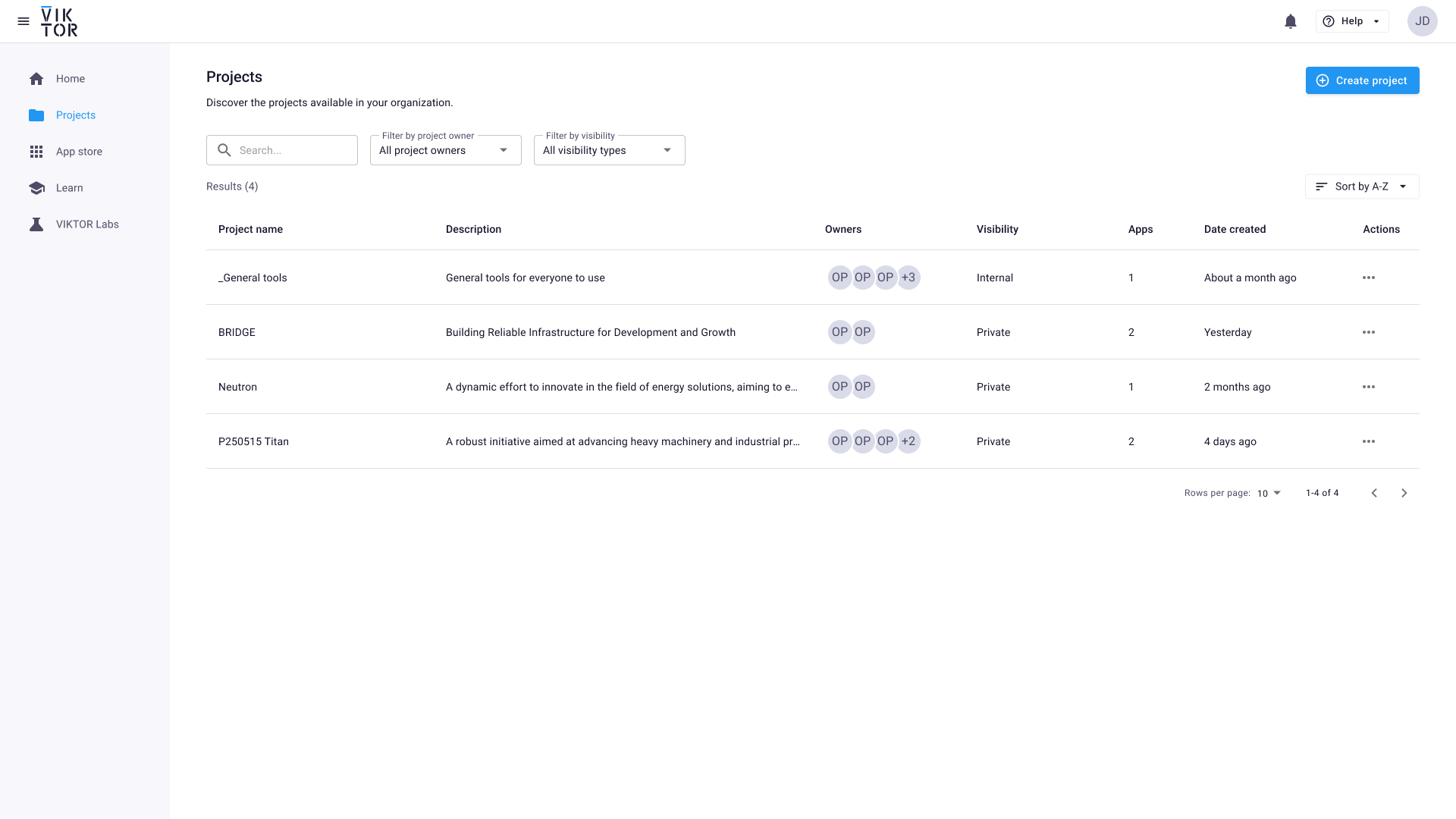Open actions menu for Neutron project

pyautogui.click(x=1368, y=387)
